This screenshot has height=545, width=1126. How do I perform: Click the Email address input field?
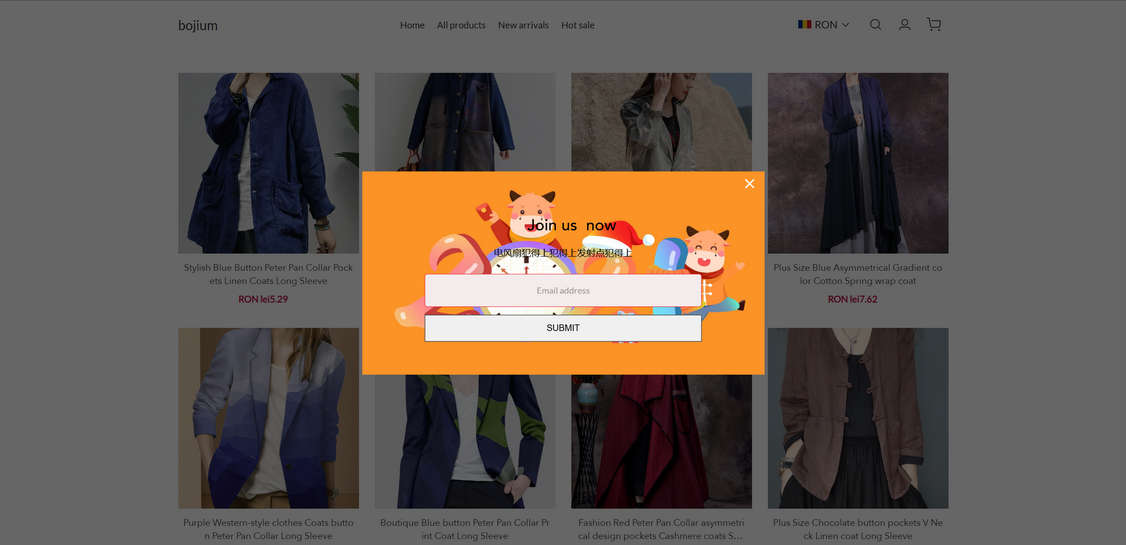(563, 291)
